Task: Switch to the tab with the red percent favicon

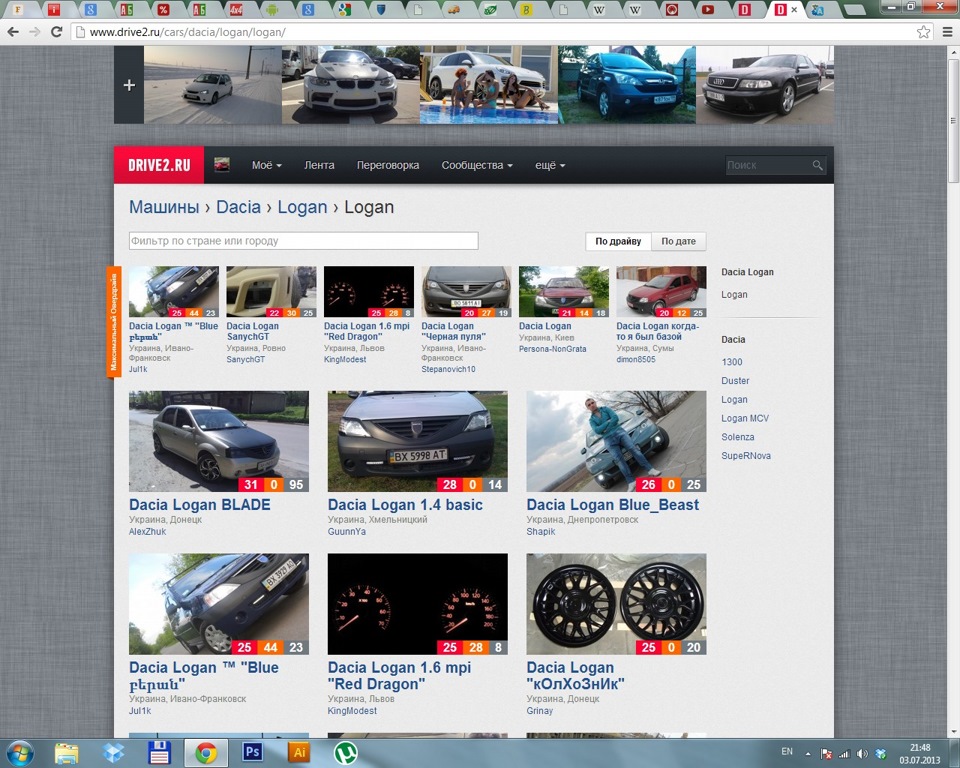Action: coord(163,10)
